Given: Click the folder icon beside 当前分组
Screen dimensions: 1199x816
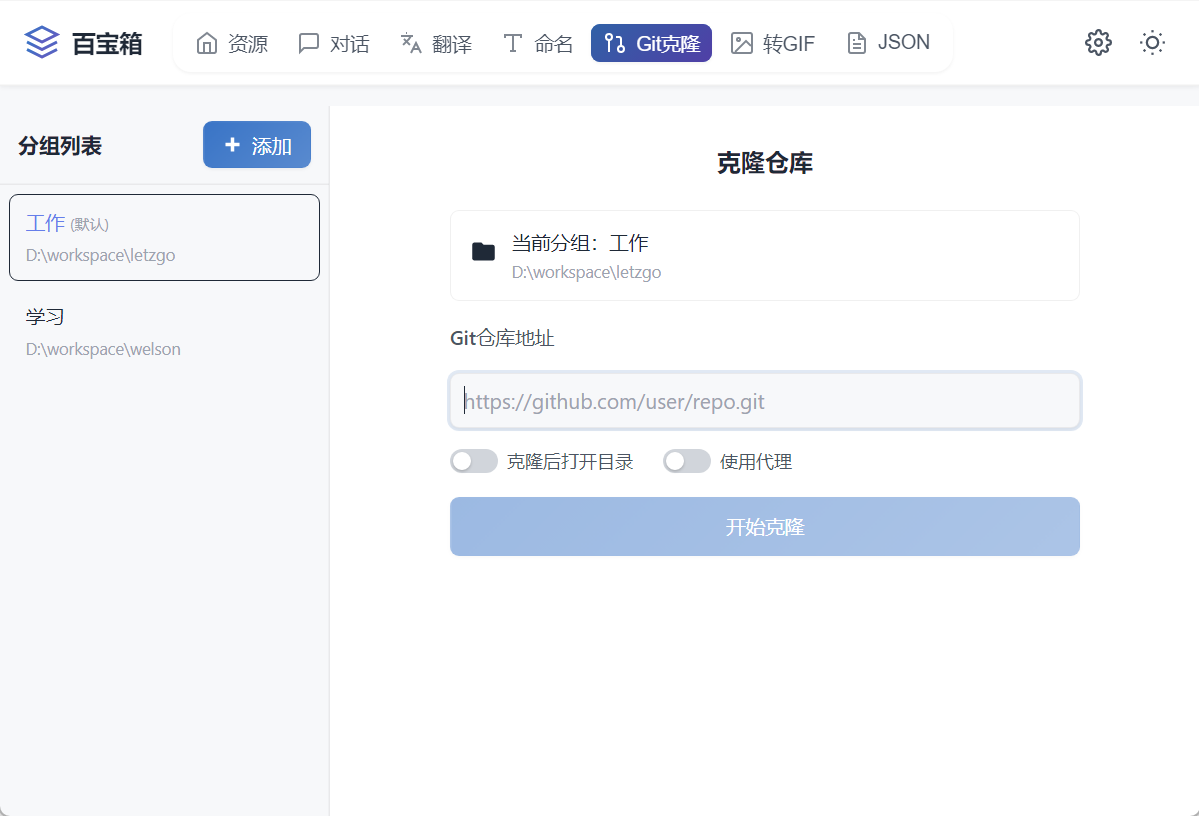Looking at the screenshot, I should (x=483, y=252).
